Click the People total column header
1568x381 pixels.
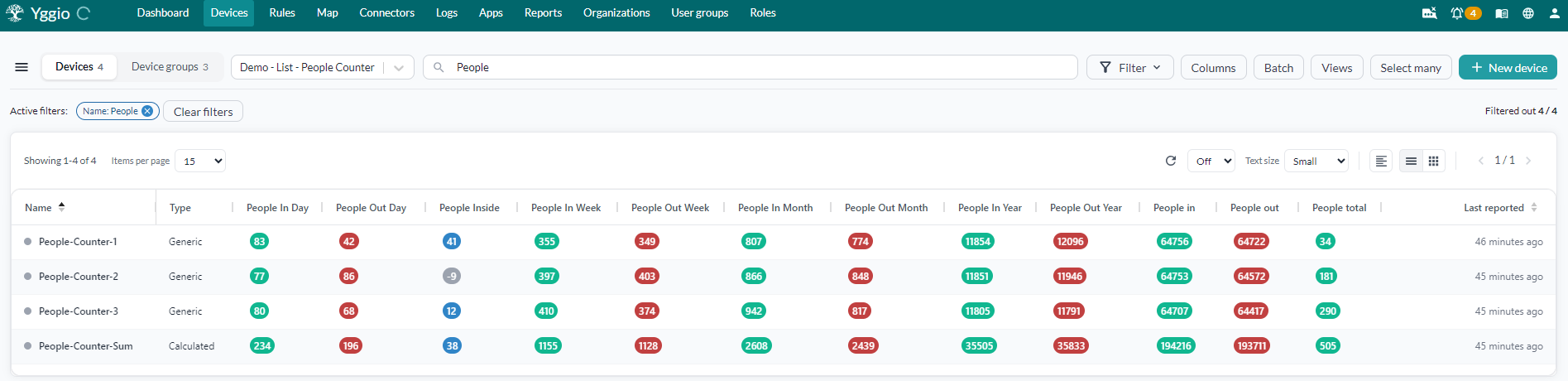point(1339,208)
